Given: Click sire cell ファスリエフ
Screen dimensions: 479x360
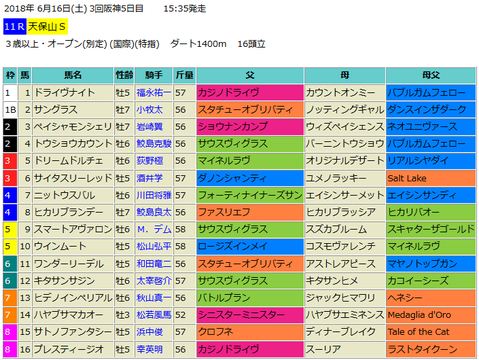Looking at the screenshot, I should (250, 212).
